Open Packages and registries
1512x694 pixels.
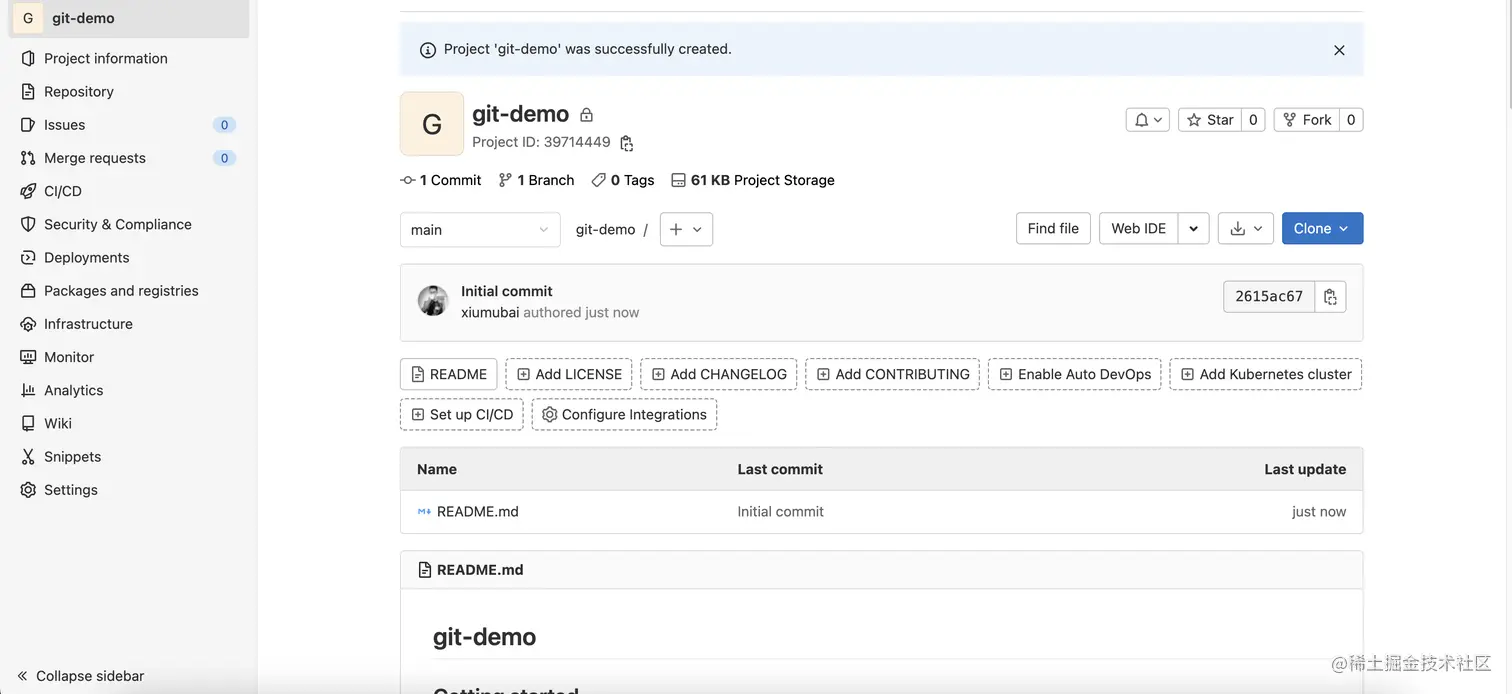121,290
